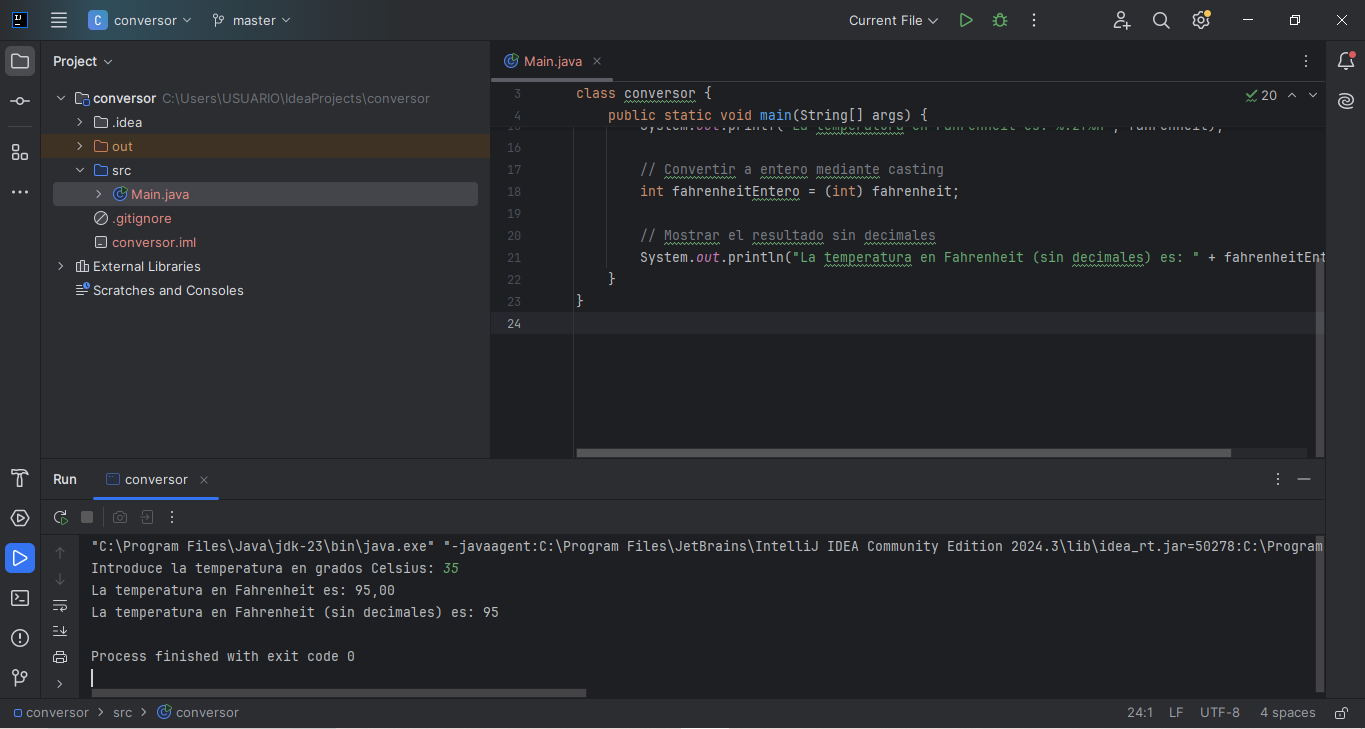Open the Services tool window
Viewport: 1365px width, 729px height.
(20, 518)
